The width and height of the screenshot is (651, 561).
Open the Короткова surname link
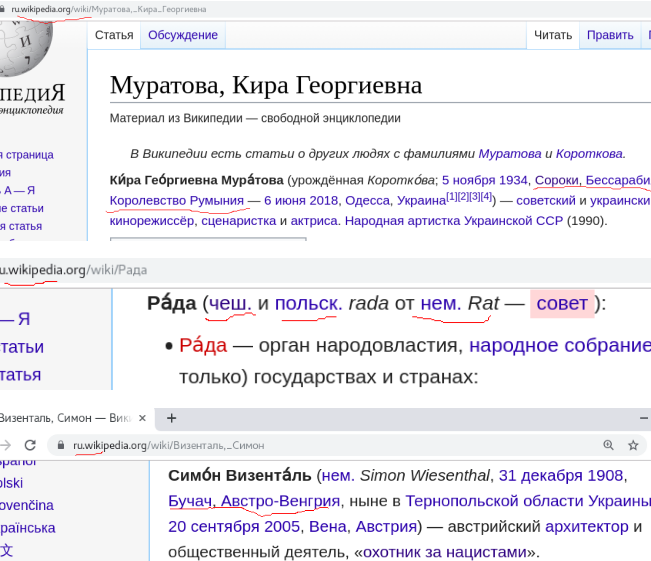point(589,154)
